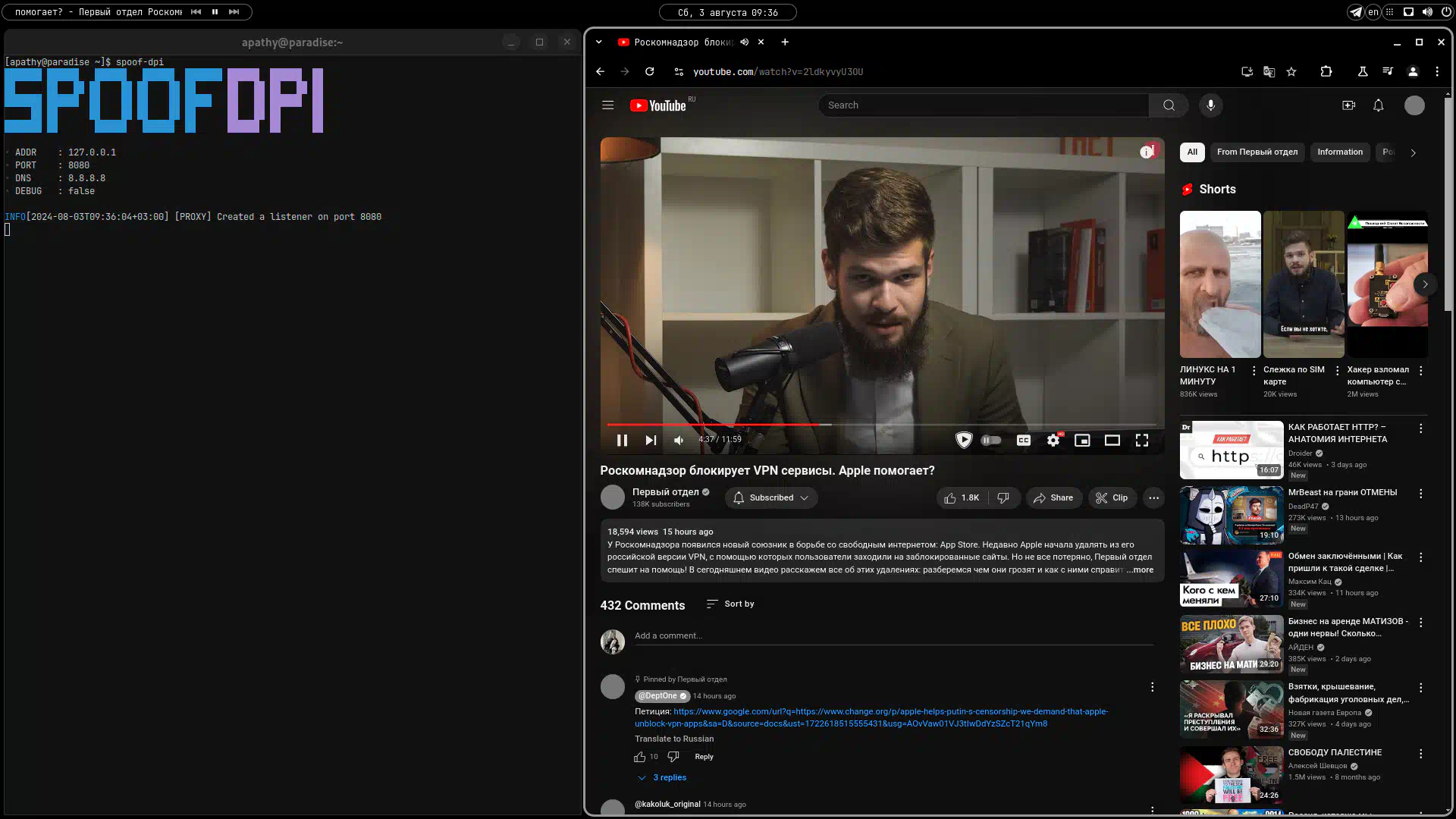Click the YouTube search magnifier button
This screenshot has width=1456, height=819.
pyautogui.click(x=1169, y=105)
